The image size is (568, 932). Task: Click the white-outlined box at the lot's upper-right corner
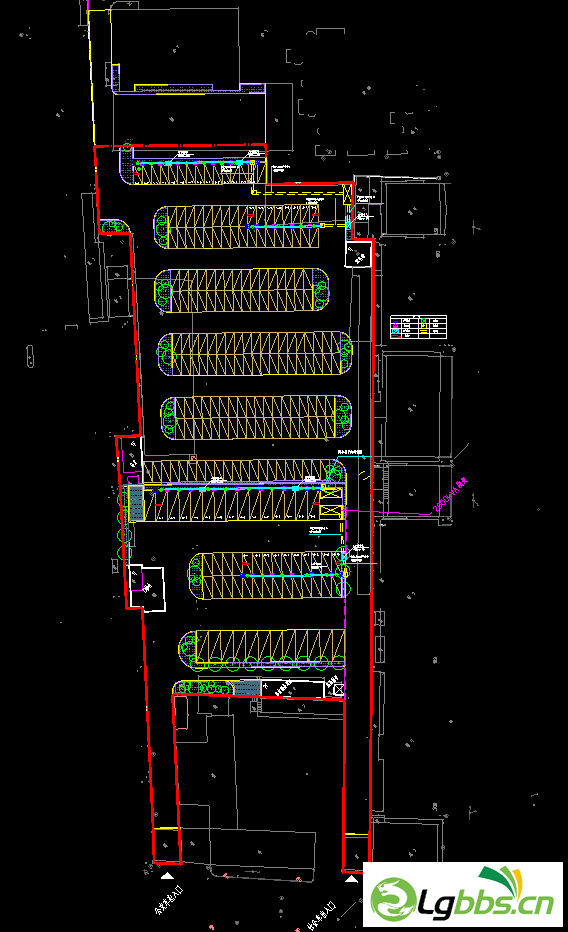tap(358, 254)
